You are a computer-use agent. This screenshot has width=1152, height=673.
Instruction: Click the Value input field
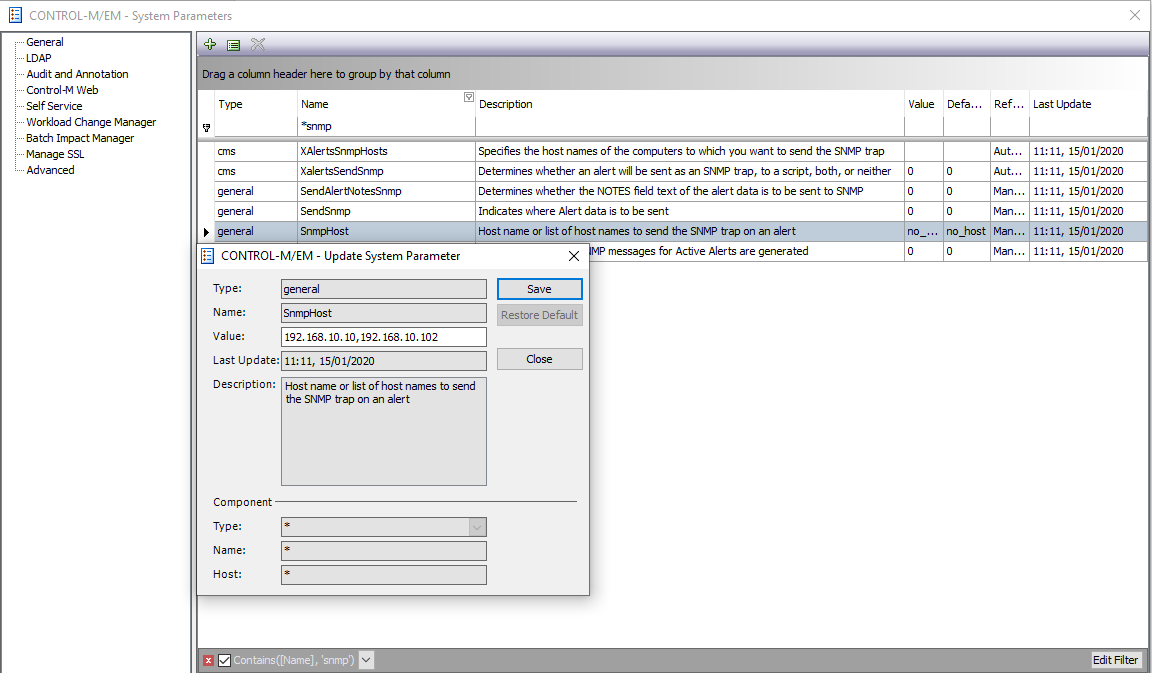pos(384,337)
